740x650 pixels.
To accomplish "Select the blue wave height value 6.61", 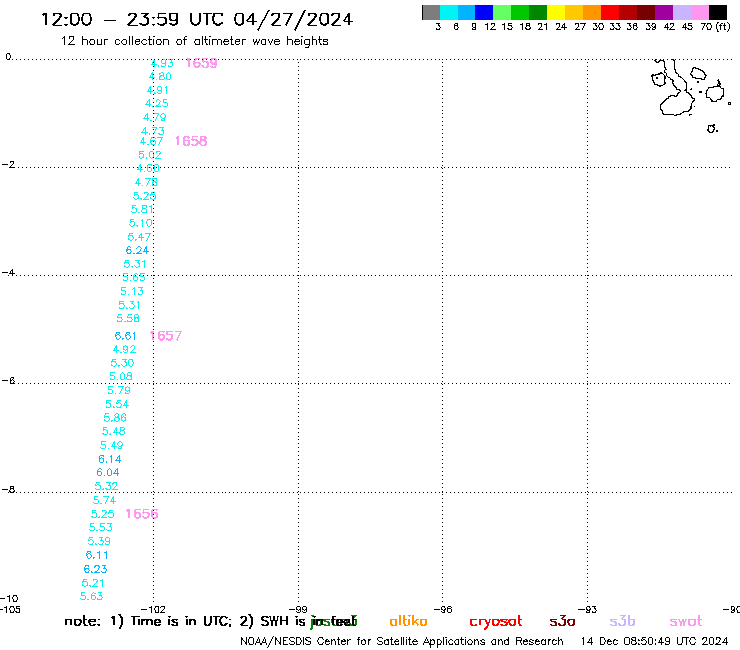I will tap(125, 336).
